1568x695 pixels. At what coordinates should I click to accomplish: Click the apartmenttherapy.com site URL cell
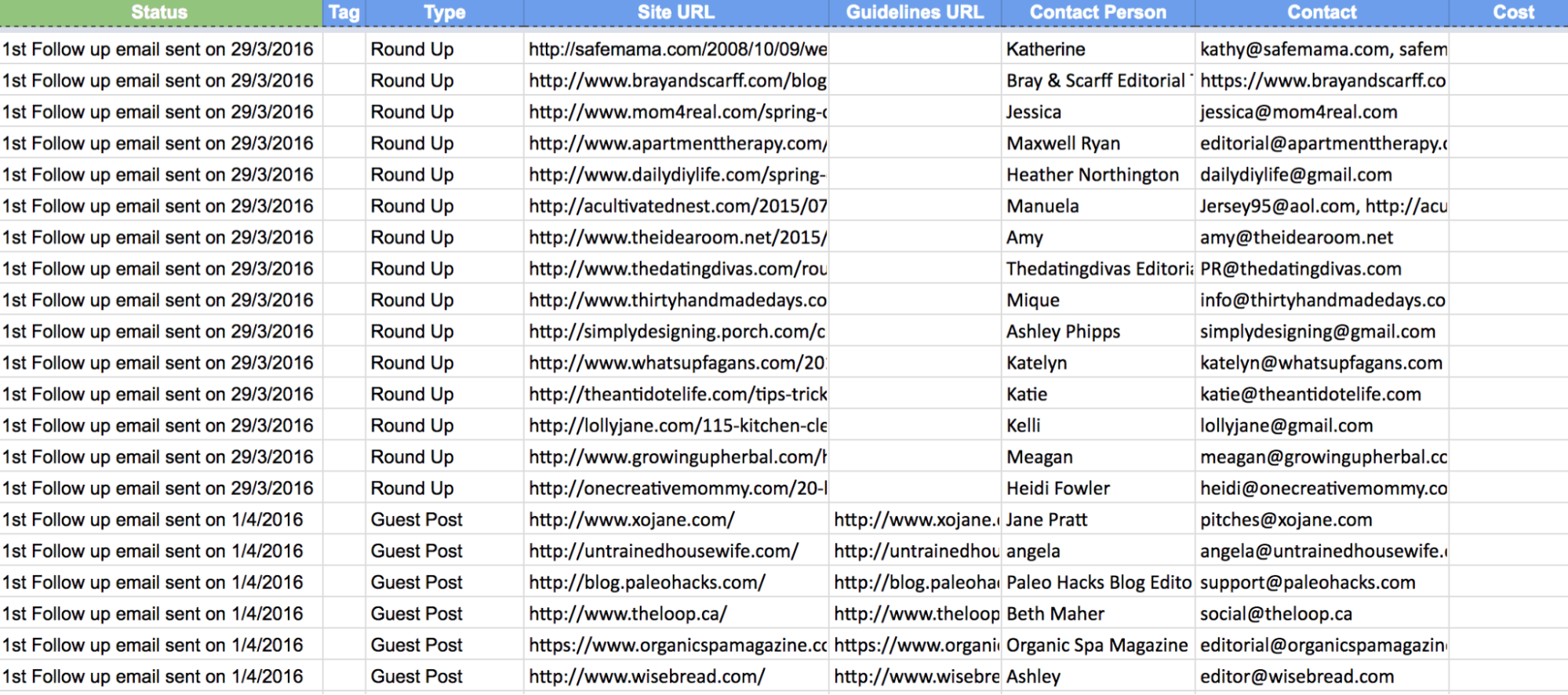click(x=676, y=144)
